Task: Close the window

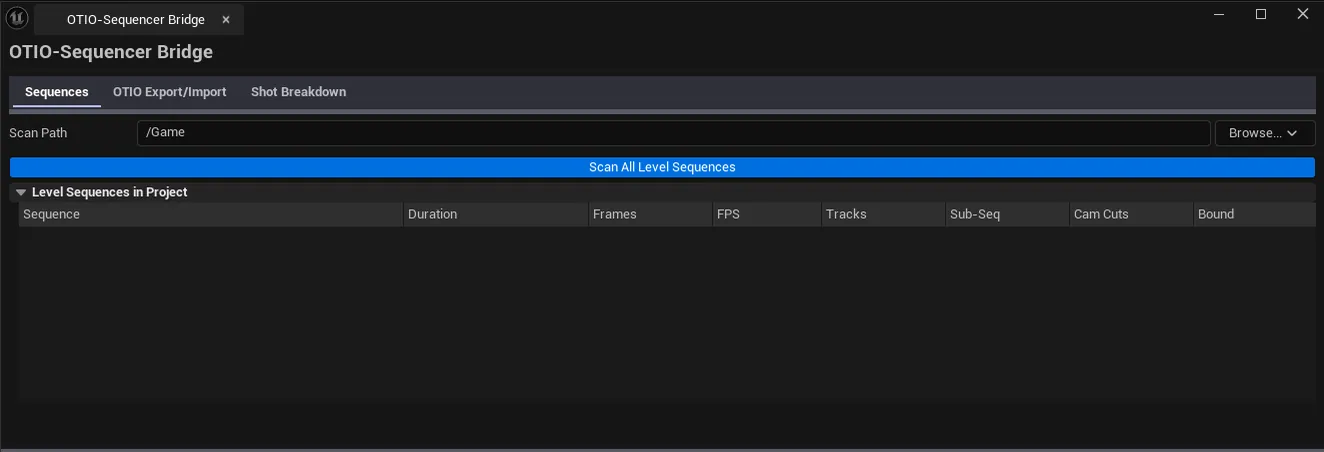Action: (x=1302, y=14)
